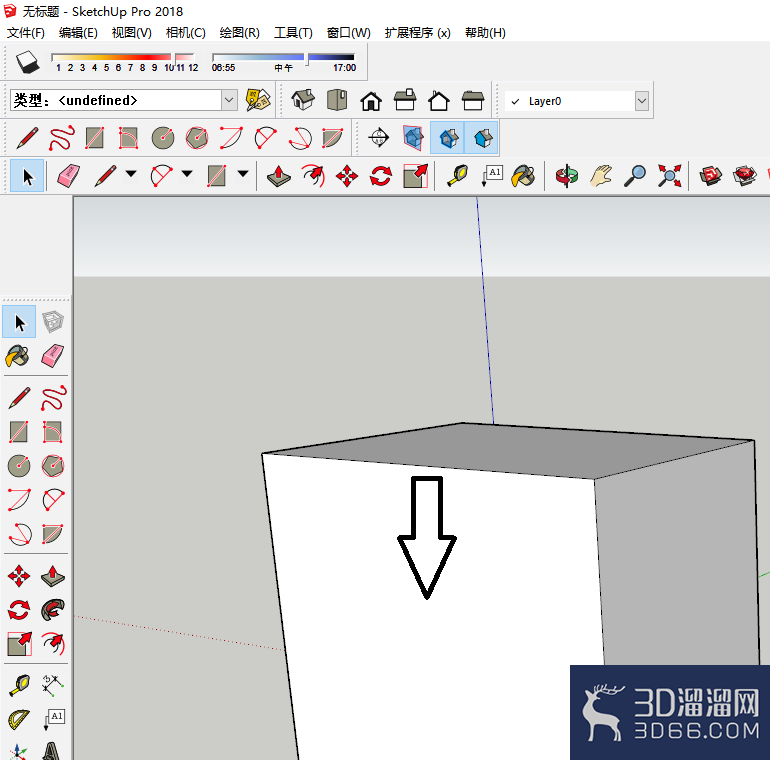The height and width of the screenshot is (760, 770).
Task: Click the Select arrow in left tool set
Action: click(19, 322)
